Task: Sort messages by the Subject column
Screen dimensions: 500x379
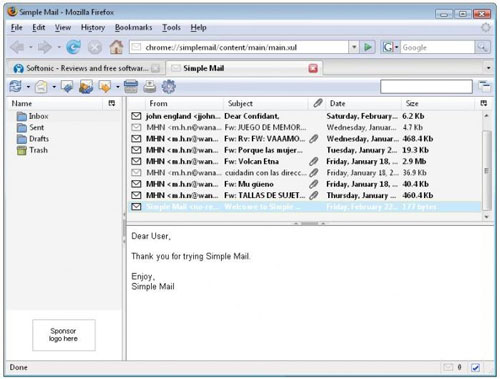Action: [x=266, y=103]
